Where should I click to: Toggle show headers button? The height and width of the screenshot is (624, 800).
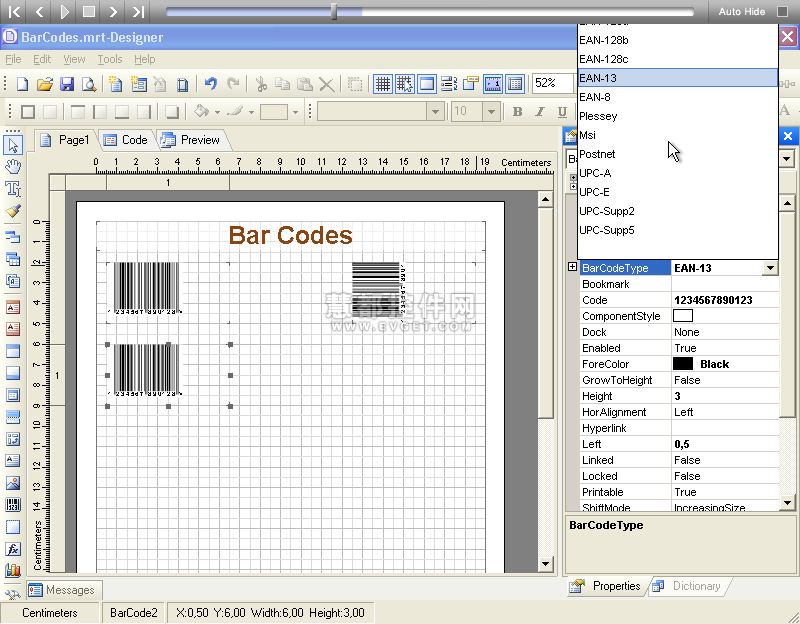click(427, 84)
